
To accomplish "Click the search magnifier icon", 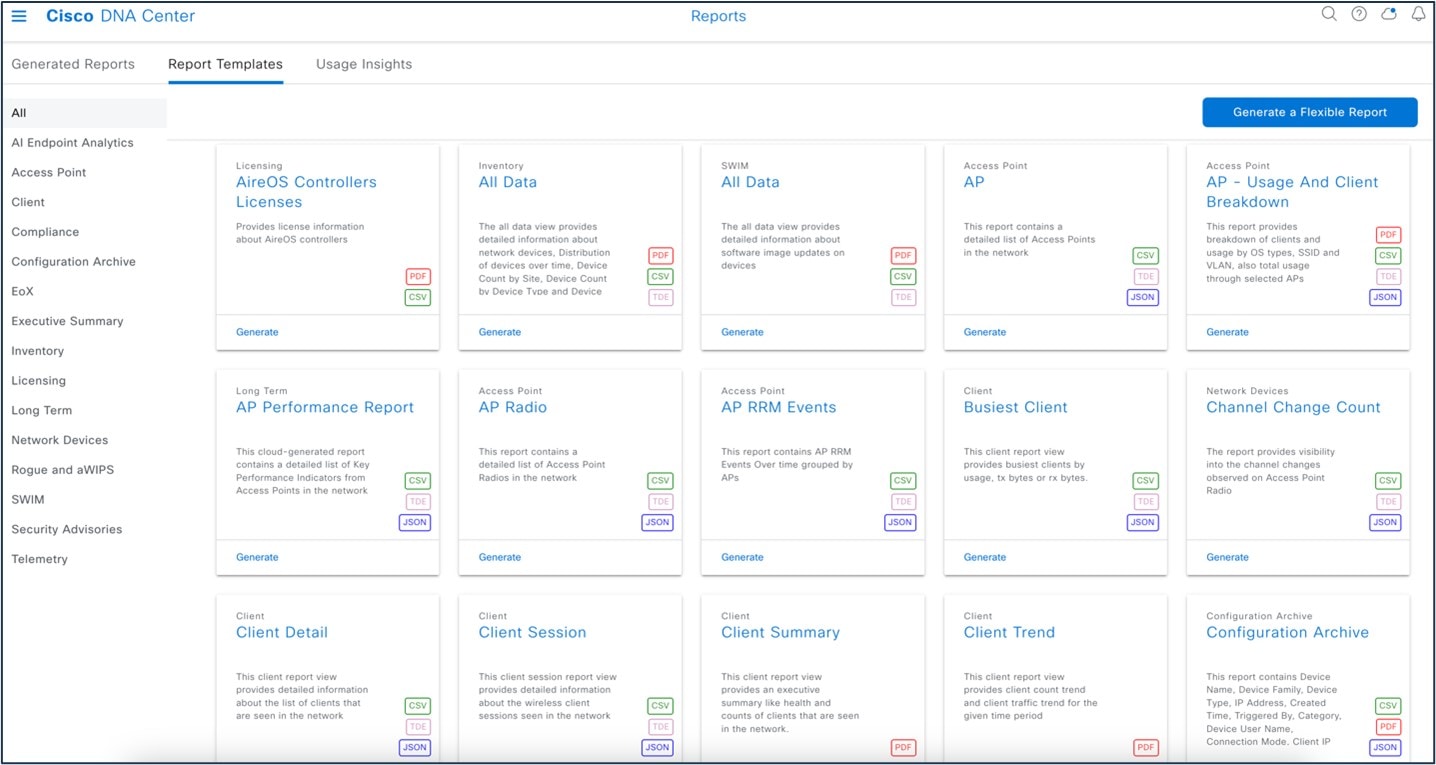I will [x=1329, y=14].
